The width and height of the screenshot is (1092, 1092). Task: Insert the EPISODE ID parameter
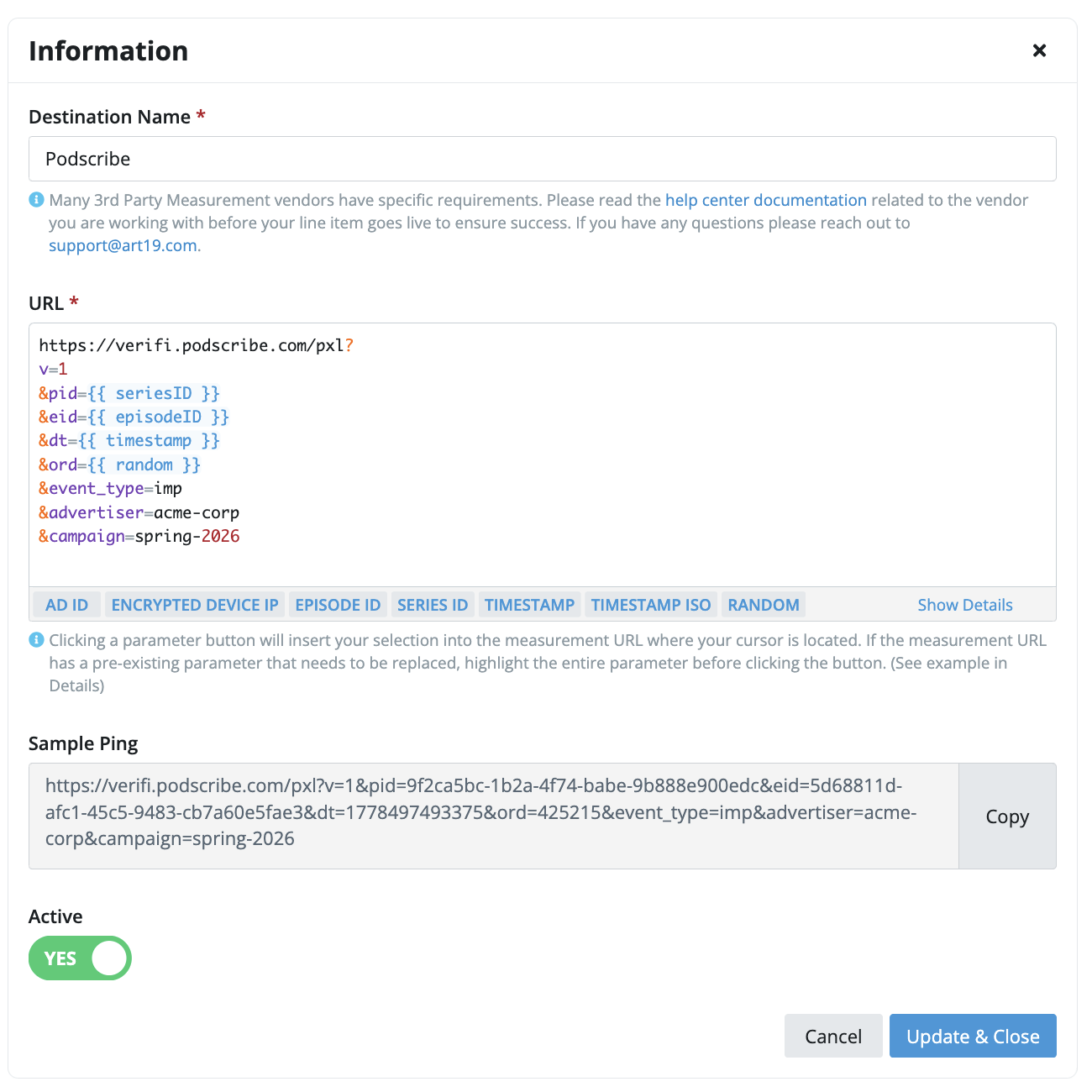338,605
